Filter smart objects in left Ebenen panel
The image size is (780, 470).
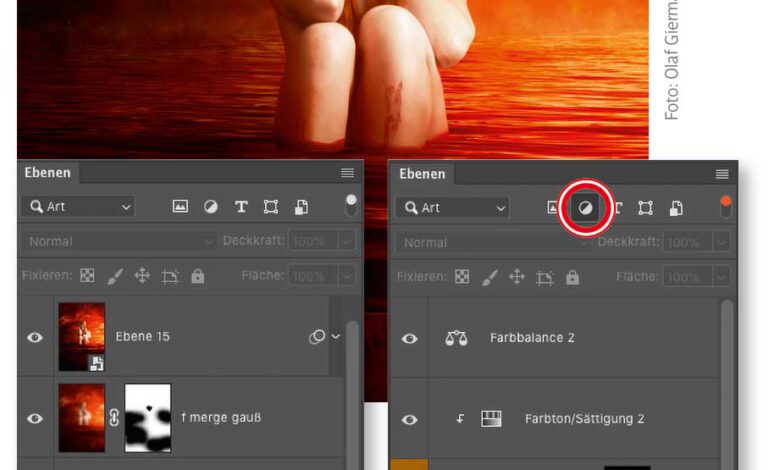point(301,207)
